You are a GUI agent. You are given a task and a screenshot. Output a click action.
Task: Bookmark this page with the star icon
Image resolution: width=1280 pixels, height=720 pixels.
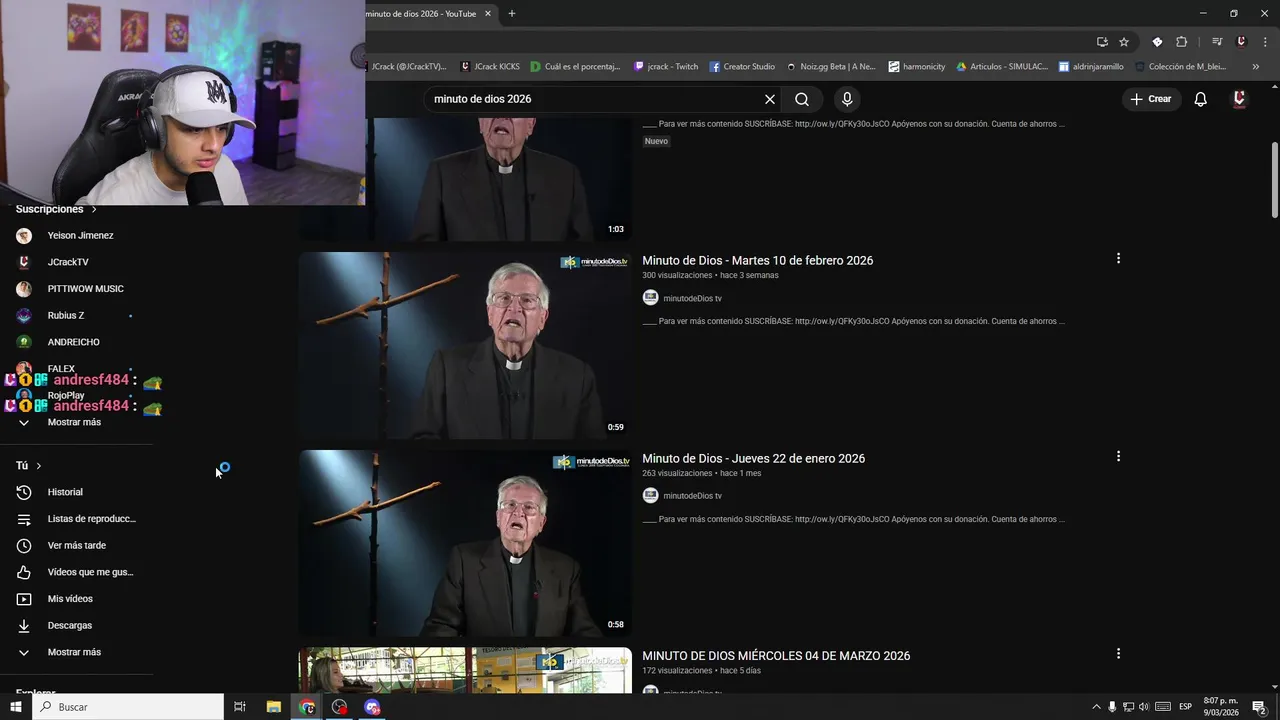click(x=1124, y=42)
